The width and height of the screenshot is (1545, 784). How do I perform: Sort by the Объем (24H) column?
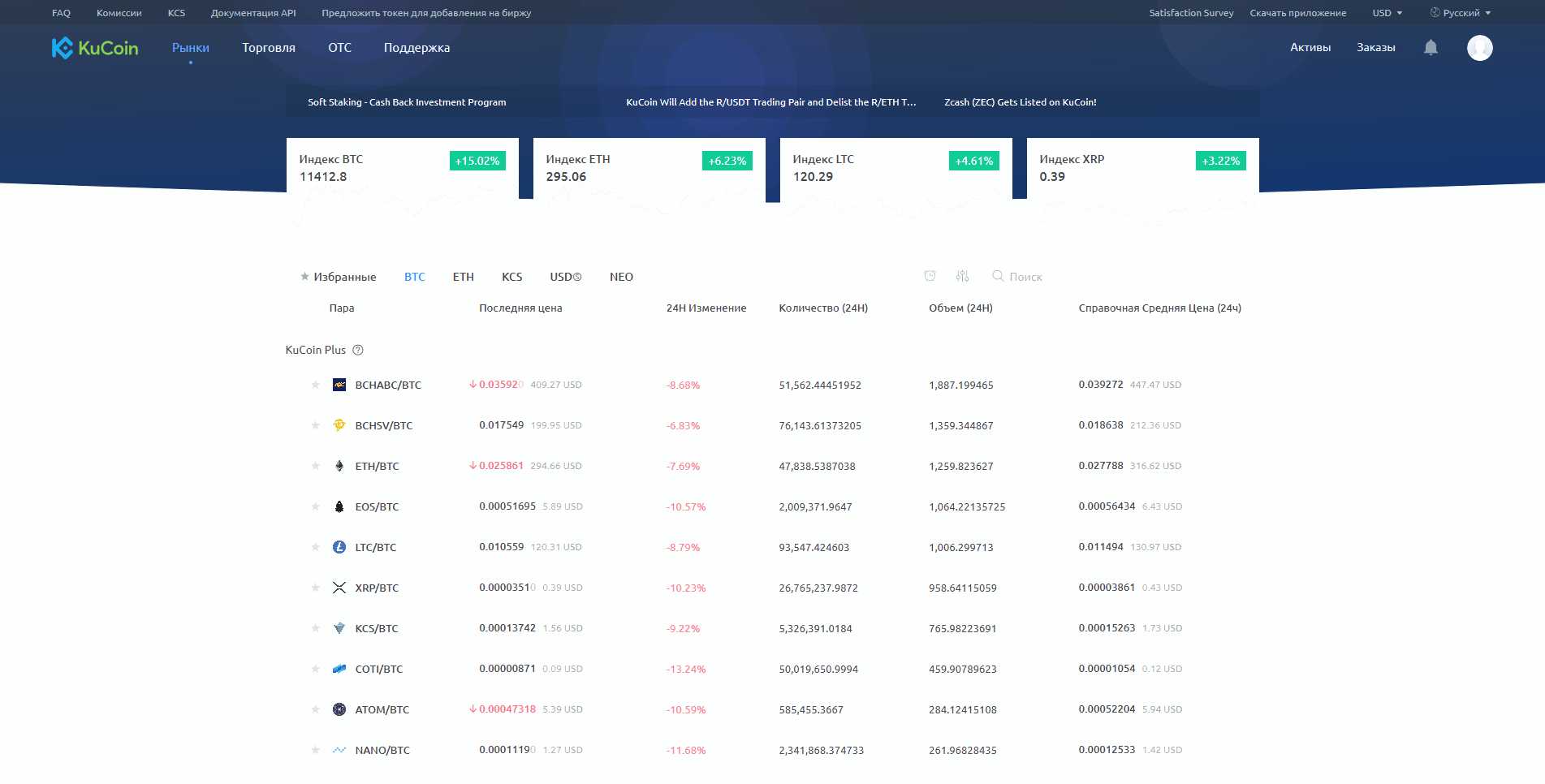[960, 308]
